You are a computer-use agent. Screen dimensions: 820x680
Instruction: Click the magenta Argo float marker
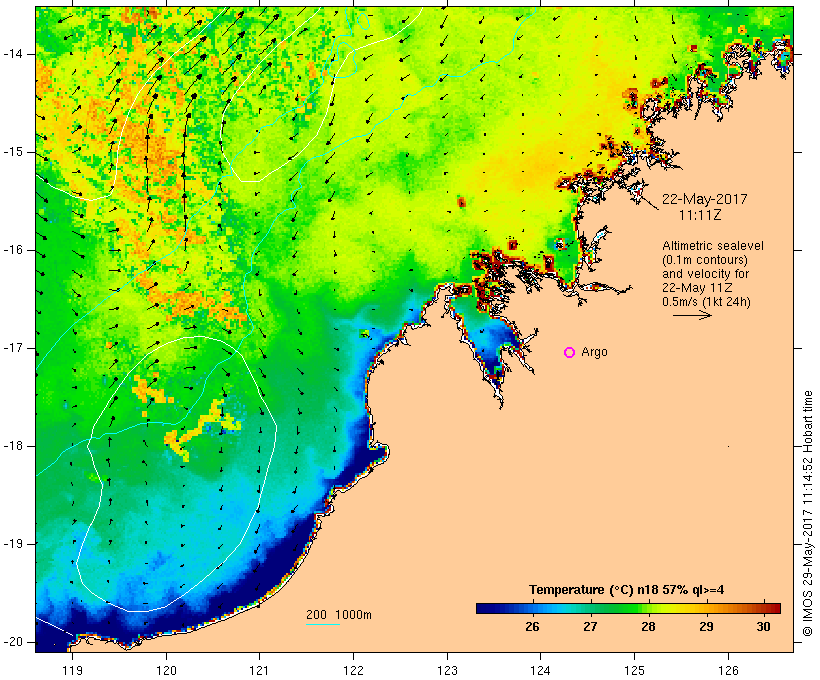(x=570, y=353)
